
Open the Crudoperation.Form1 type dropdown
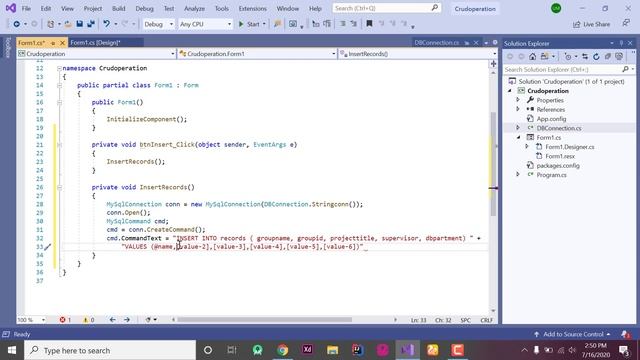click(257, 54)
